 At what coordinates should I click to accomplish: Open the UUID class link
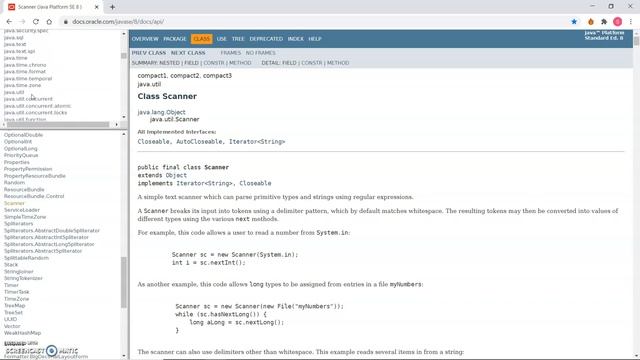[x=11, y=319]
